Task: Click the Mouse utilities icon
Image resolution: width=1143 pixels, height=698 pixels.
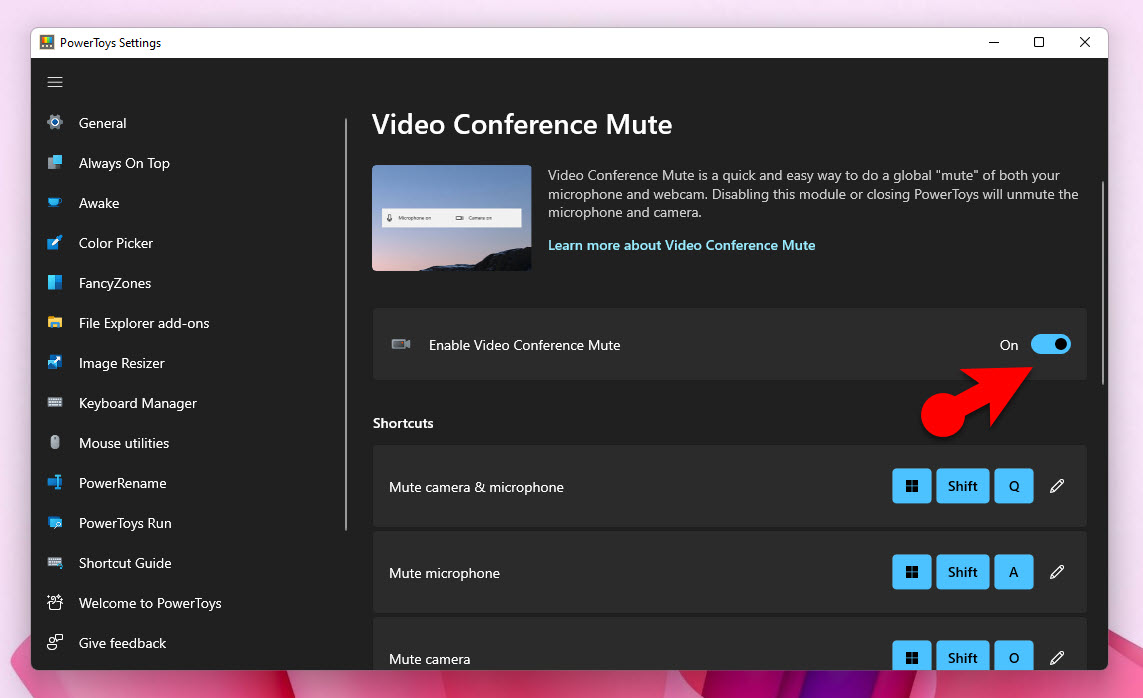Action: point(55,442)
